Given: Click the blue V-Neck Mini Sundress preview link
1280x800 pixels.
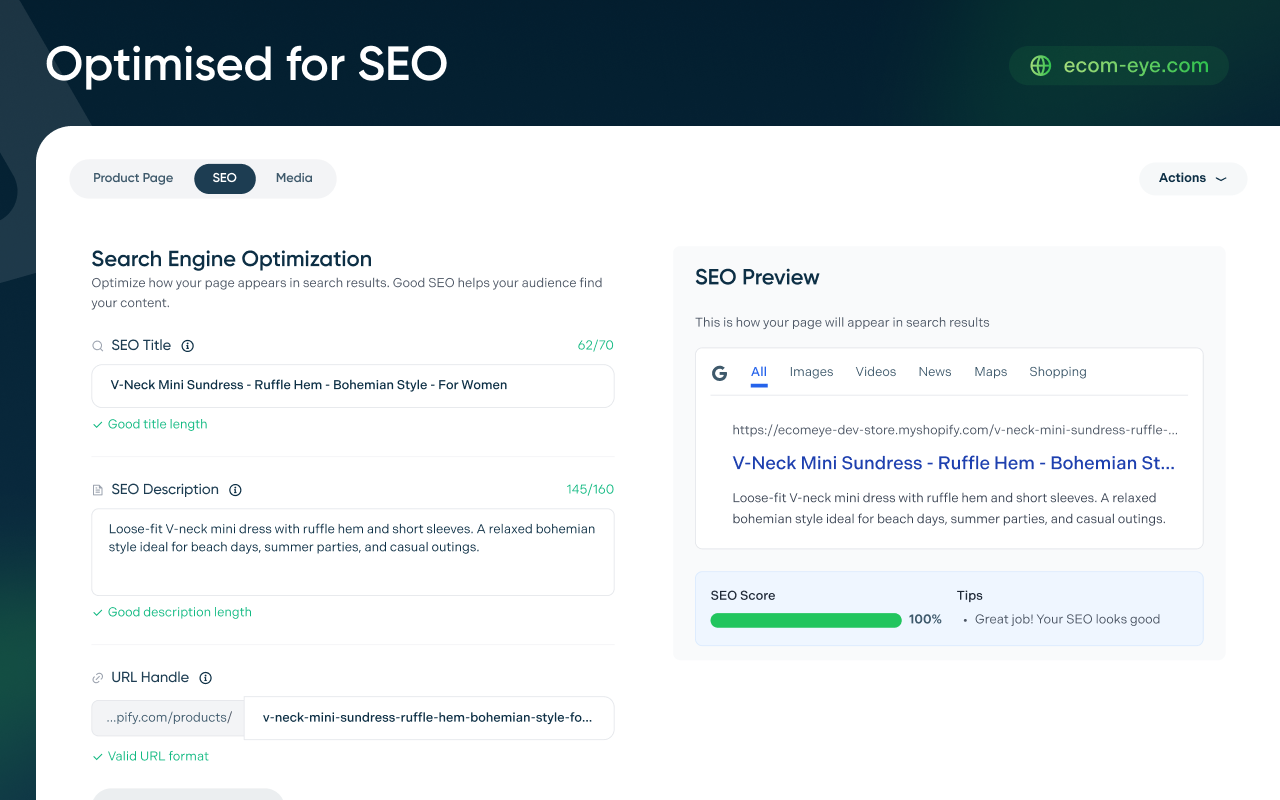Looking at the screenshot, I should pos(953,463).
